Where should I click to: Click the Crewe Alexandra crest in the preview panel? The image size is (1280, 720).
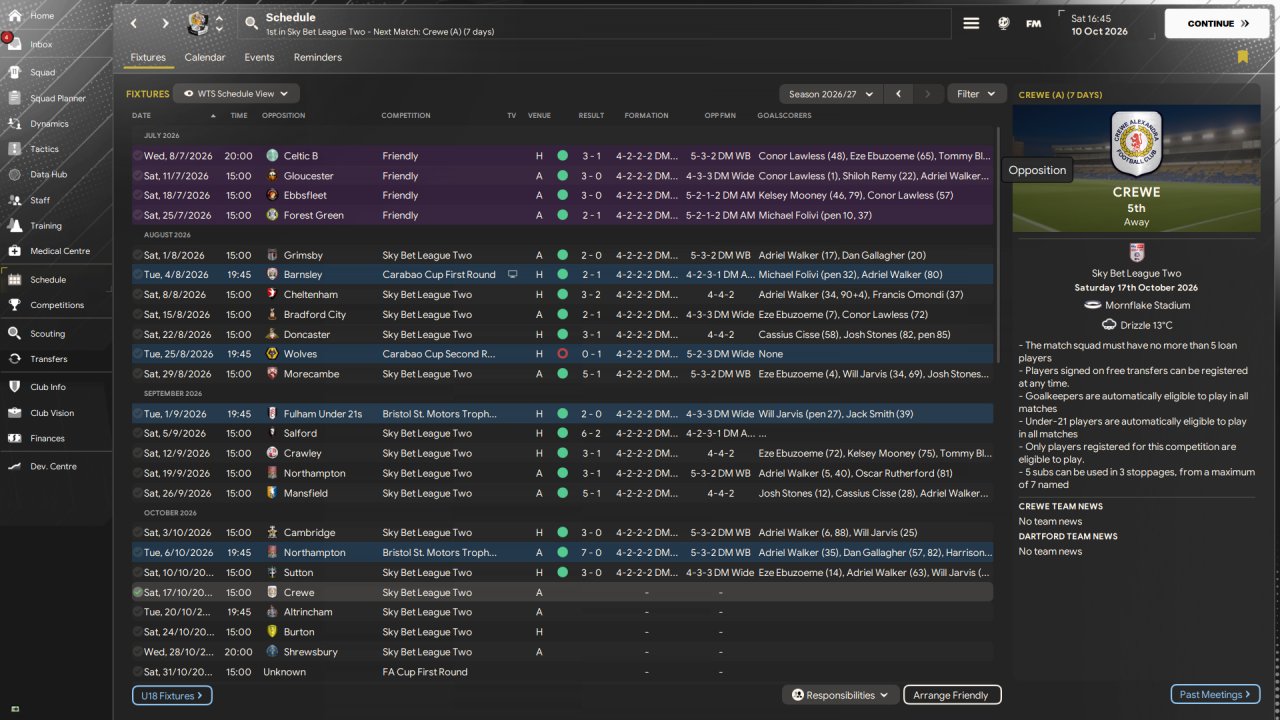pyautogui.click(x=1136, y=144)
